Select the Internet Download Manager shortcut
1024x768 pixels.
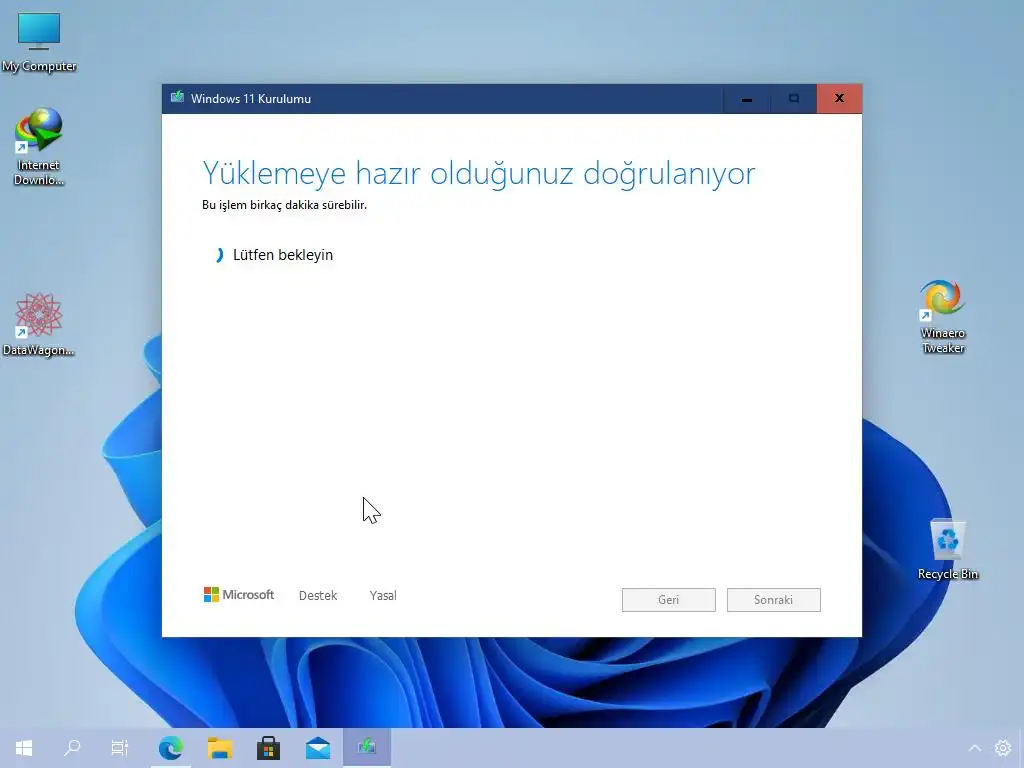[x=39, y=147]
